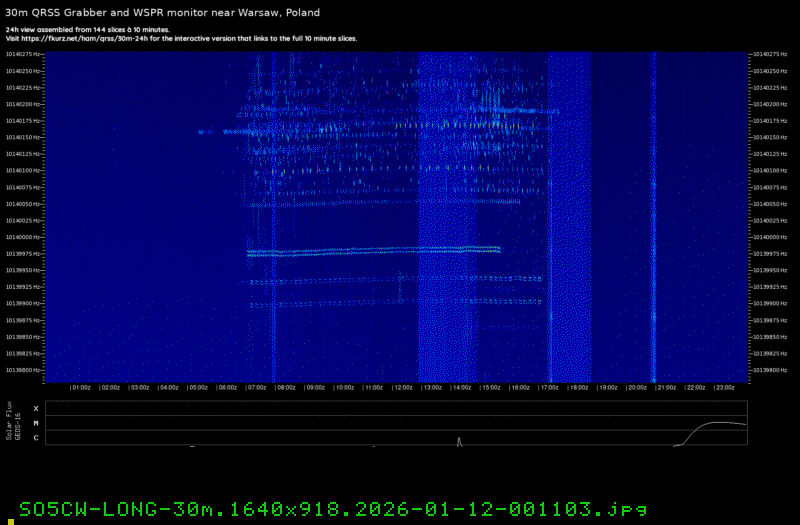Click the yellow cursor block below the filename
Viewport: 800px width, 525px height.
[11, 522]
